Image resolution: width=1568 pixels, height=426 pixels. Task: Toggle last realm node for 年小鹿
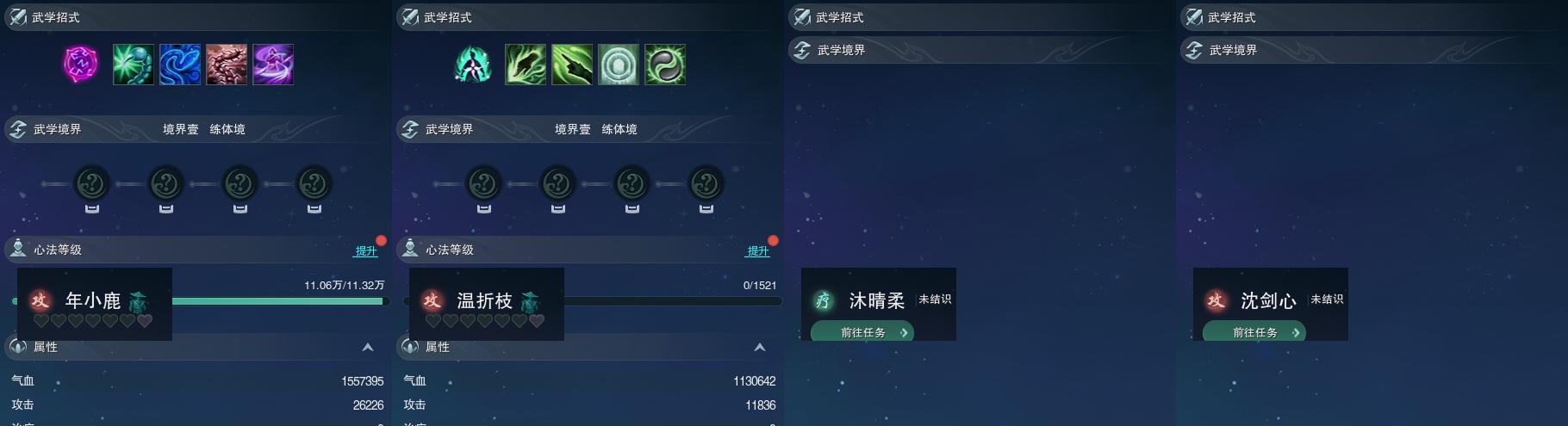pyautogui.click(x=314, y=183)
